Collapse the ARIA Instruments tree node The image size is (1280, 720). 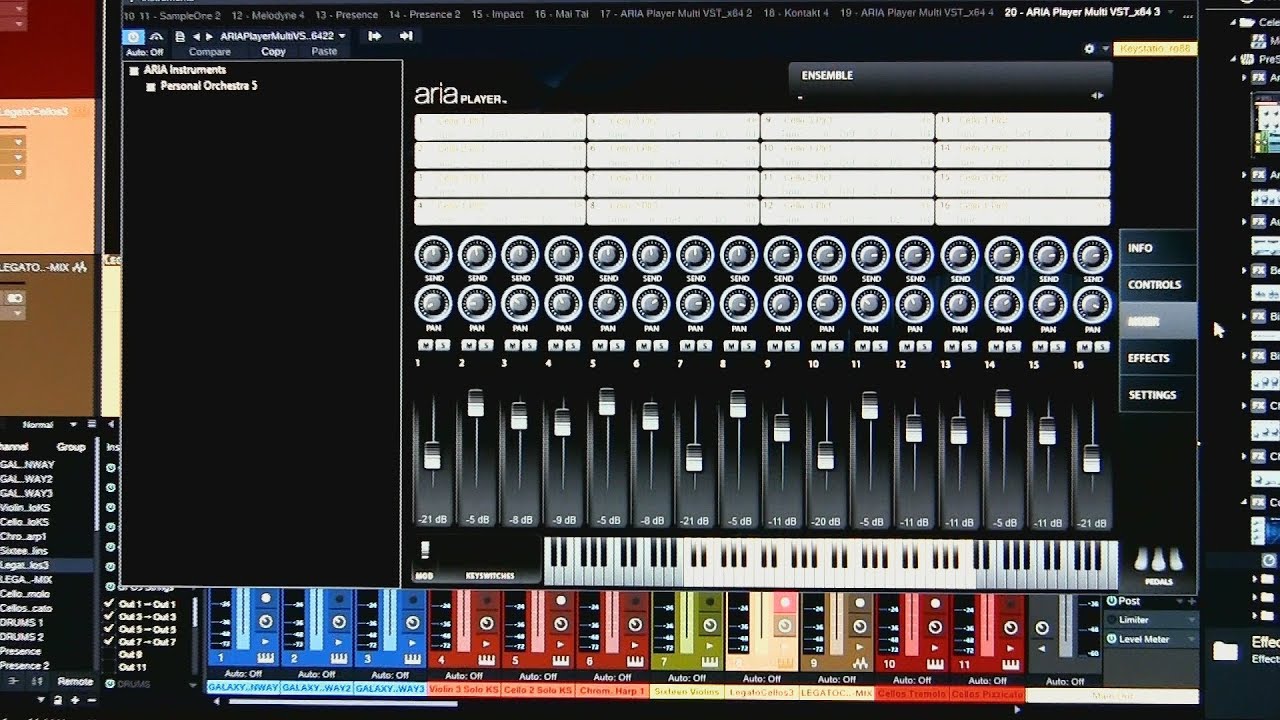point(134,70)
